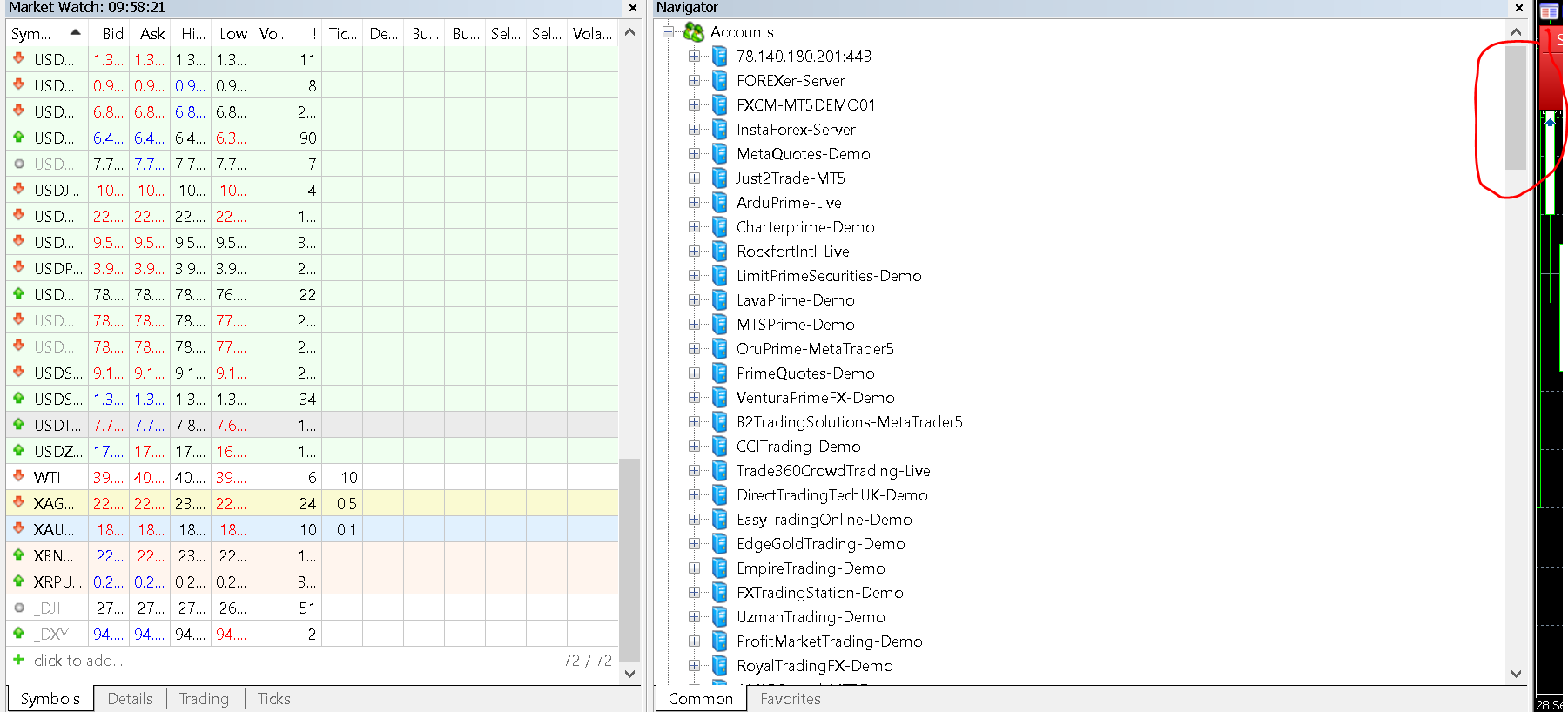Open the Trading tab in Market Watch
This screenshot has width=1568, height=712.
[205, 699]
